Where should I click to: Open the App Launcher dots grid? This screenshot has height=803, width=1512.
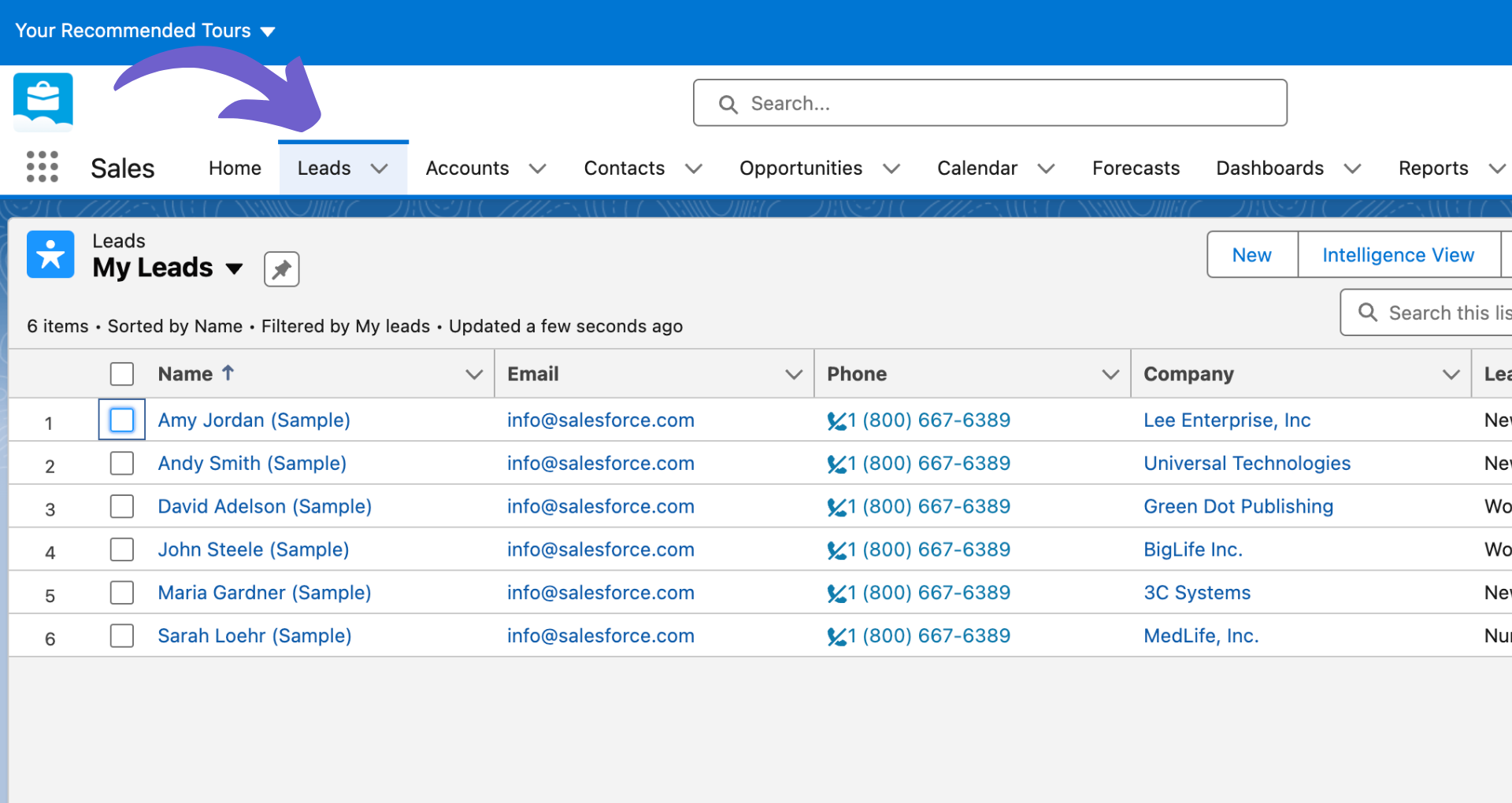(x=43, y=167)
